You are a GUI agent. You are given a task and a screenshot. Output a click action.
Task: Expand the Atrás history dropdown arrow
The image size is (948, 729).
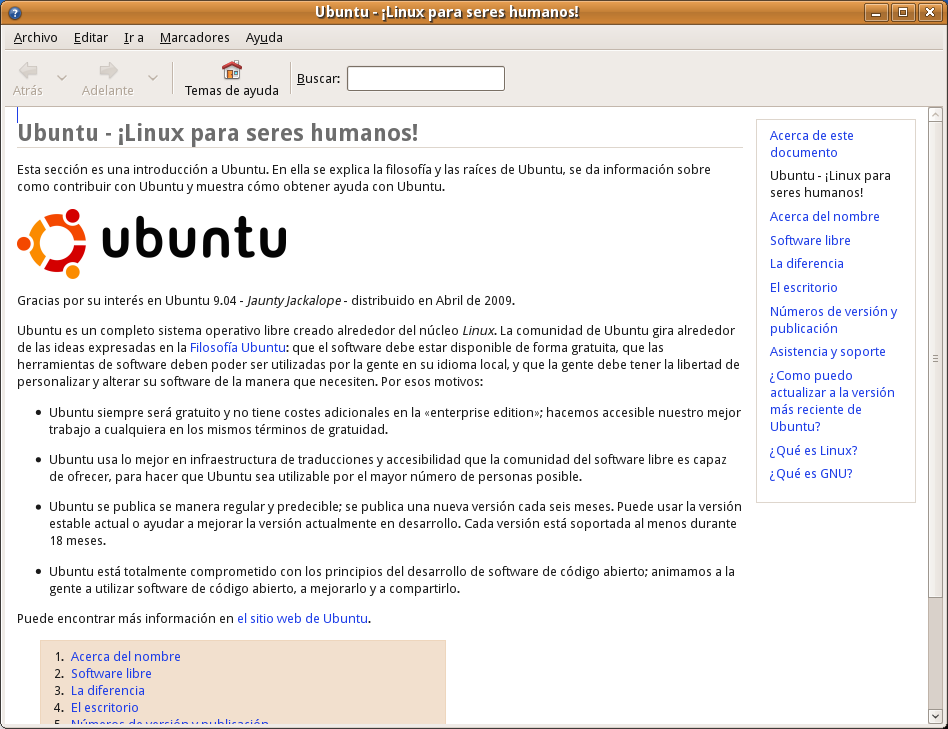[62, 78]
